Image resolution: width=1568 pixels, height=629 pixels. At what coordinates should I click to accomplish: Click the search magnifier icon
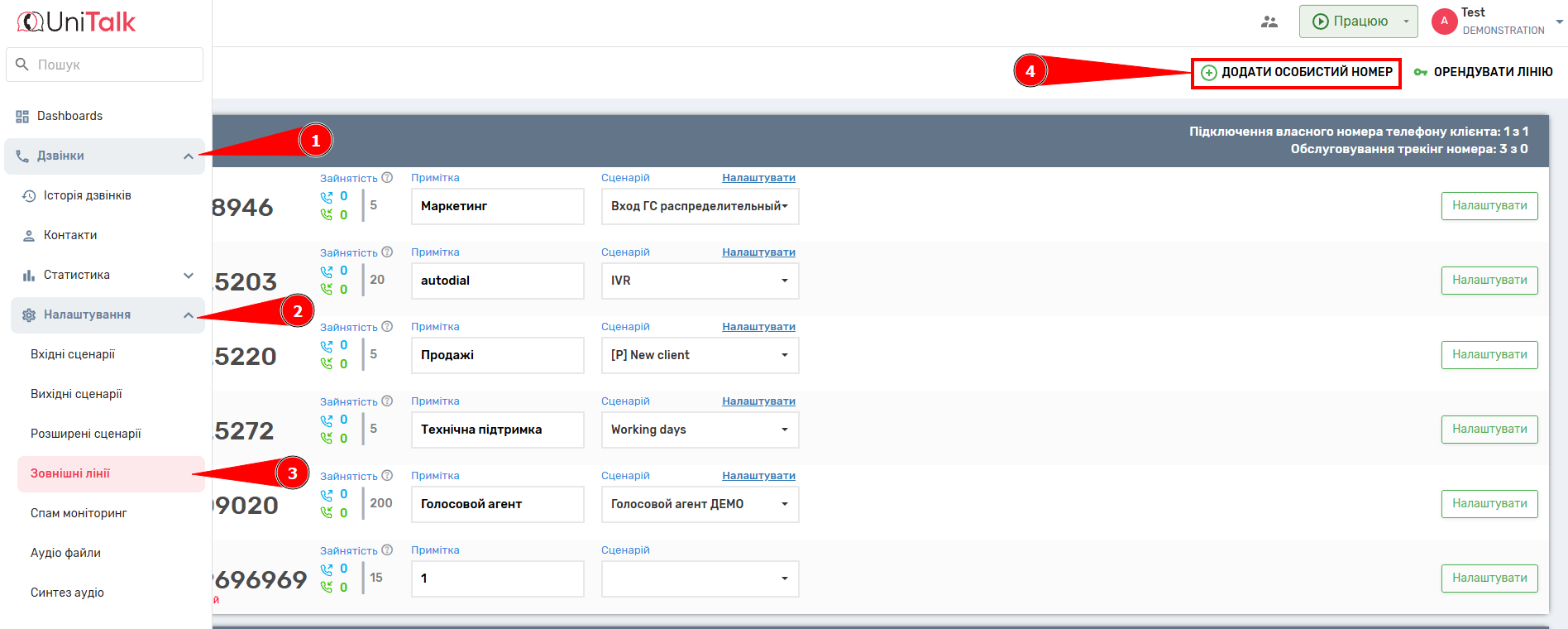coord(22,65)
